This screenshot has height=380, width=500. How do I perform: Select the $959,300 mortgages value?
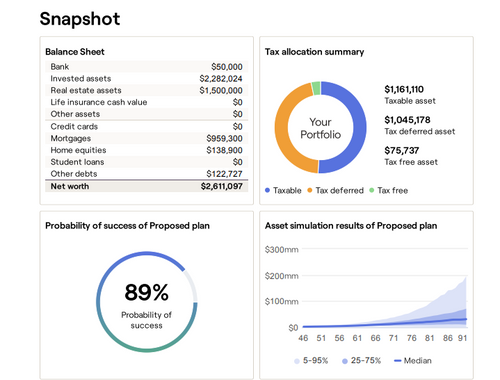(x=224, y=138)
